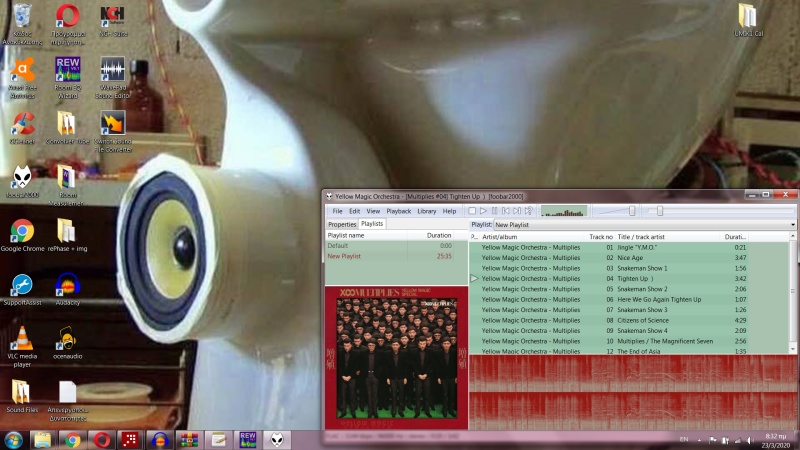Click the rePhase + img folder icon

click(67, 235)
